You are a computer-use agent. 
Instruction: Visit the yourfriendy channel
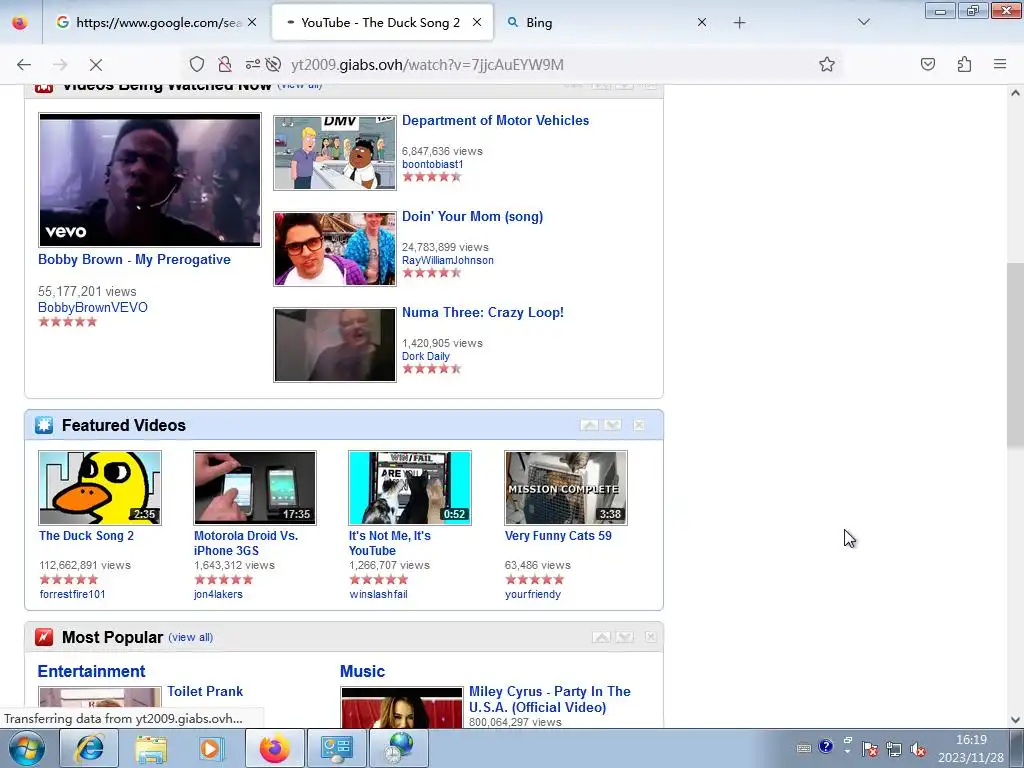pos(533,594)
